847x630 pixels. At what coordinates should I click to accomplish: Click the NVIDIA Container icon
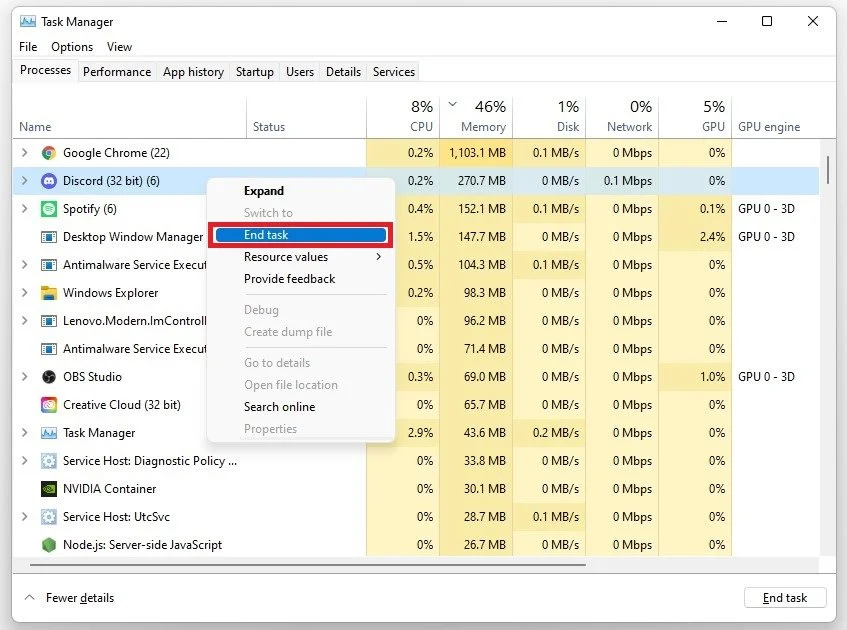coord(49,489)
